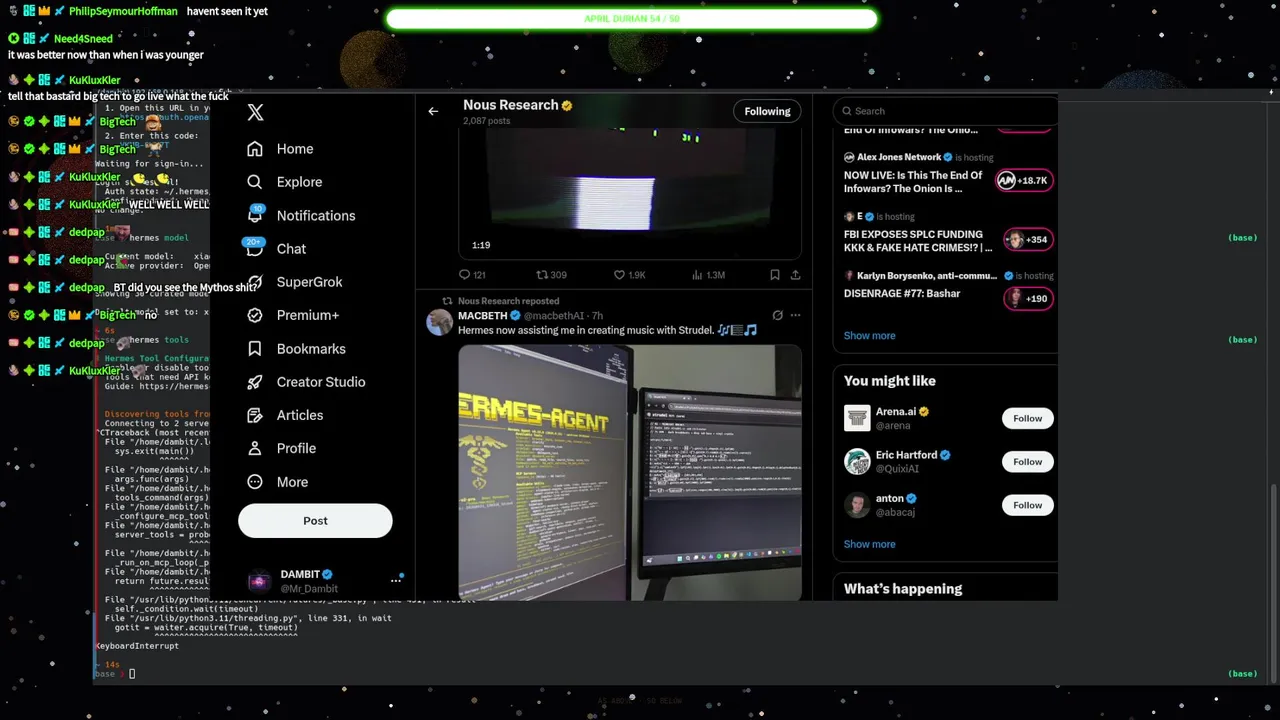Bookmark the Nous Research video post
1280x720 pixels.
(x=775, y=275)
